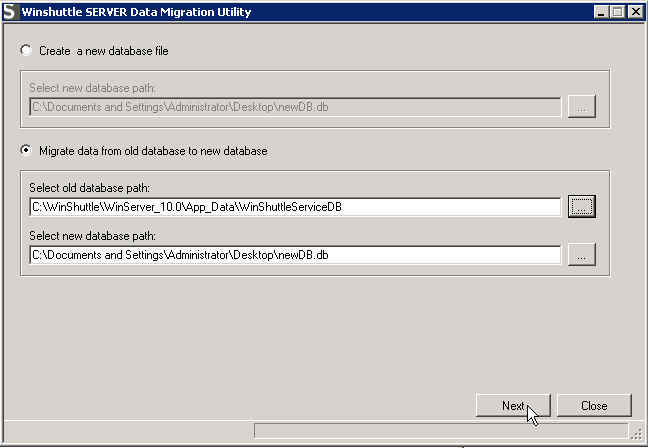
Task: Click the disabled browse button in Create section
Action: click(x=581, y=107)
